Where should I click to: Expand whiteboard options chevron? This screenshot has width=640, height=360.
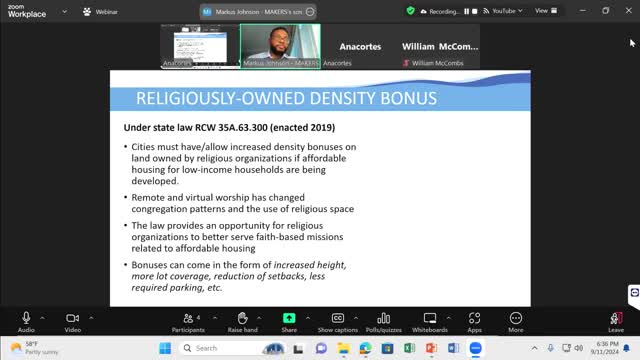(x=449, y=318)
